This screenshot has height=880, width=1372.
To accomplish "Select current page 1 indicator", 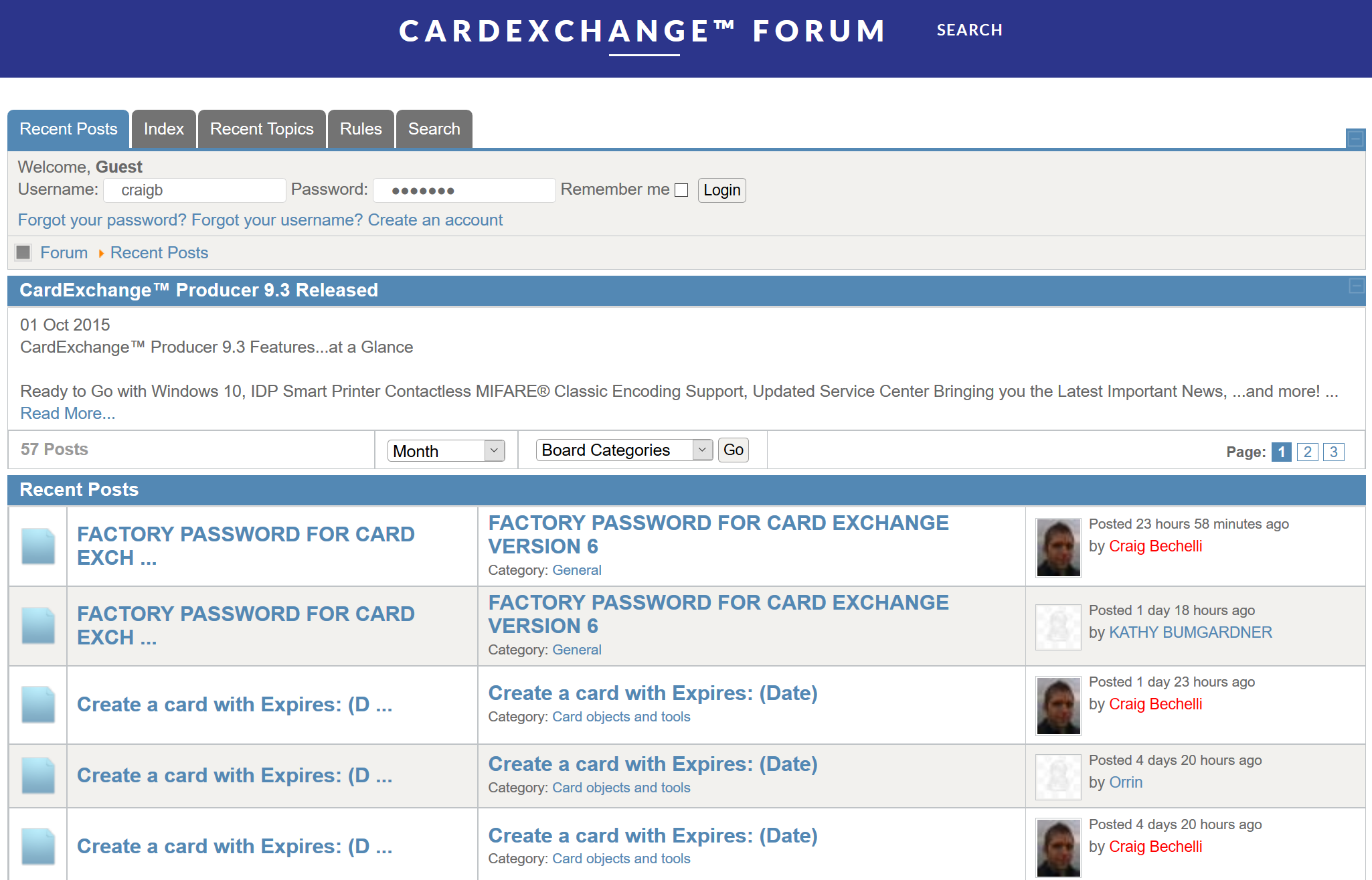I will [1281, 452].
